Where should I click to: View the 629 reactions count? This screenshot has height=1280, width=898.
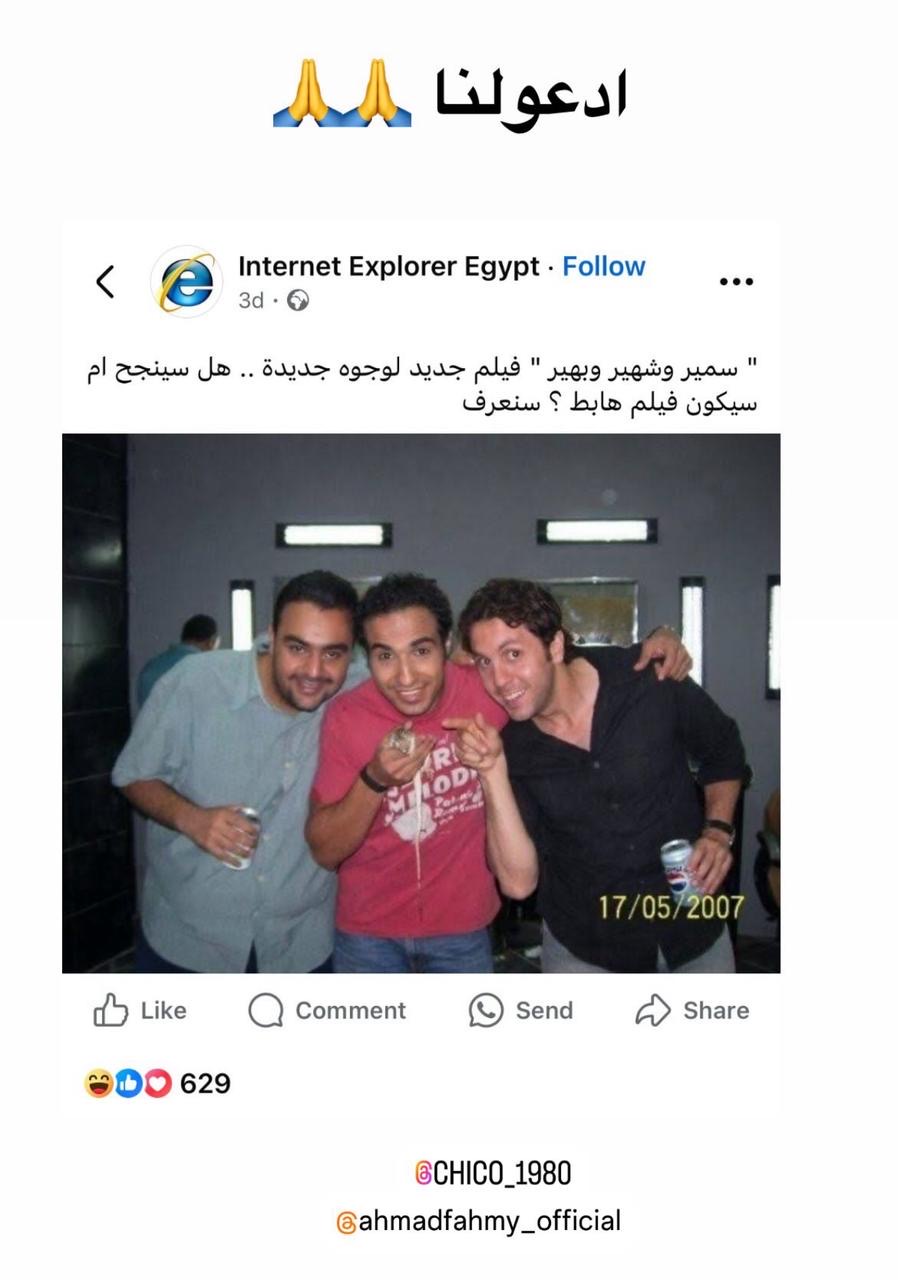[205, 1083]
